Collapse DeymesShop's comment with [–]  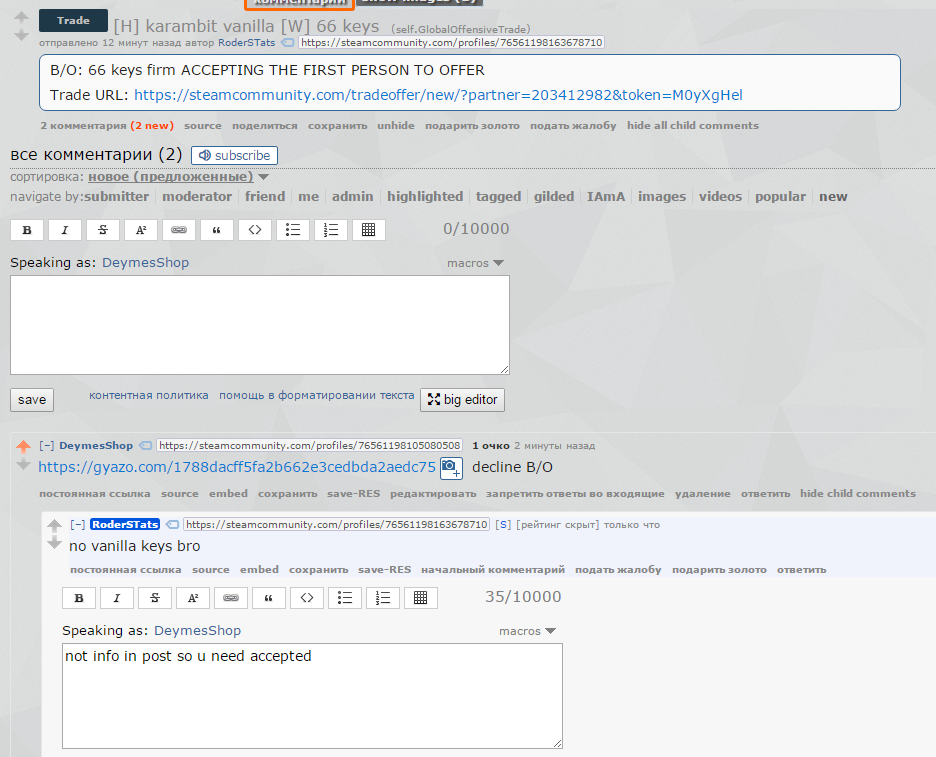[x=47, y=445]
